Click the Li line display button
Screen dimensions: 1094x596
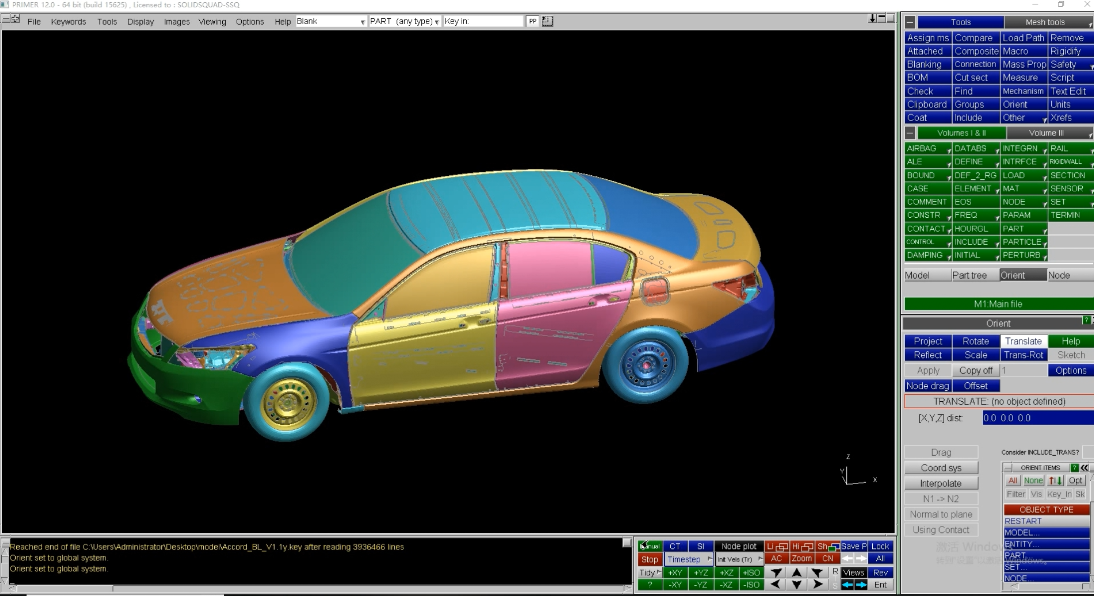click(x=777, y=546)
